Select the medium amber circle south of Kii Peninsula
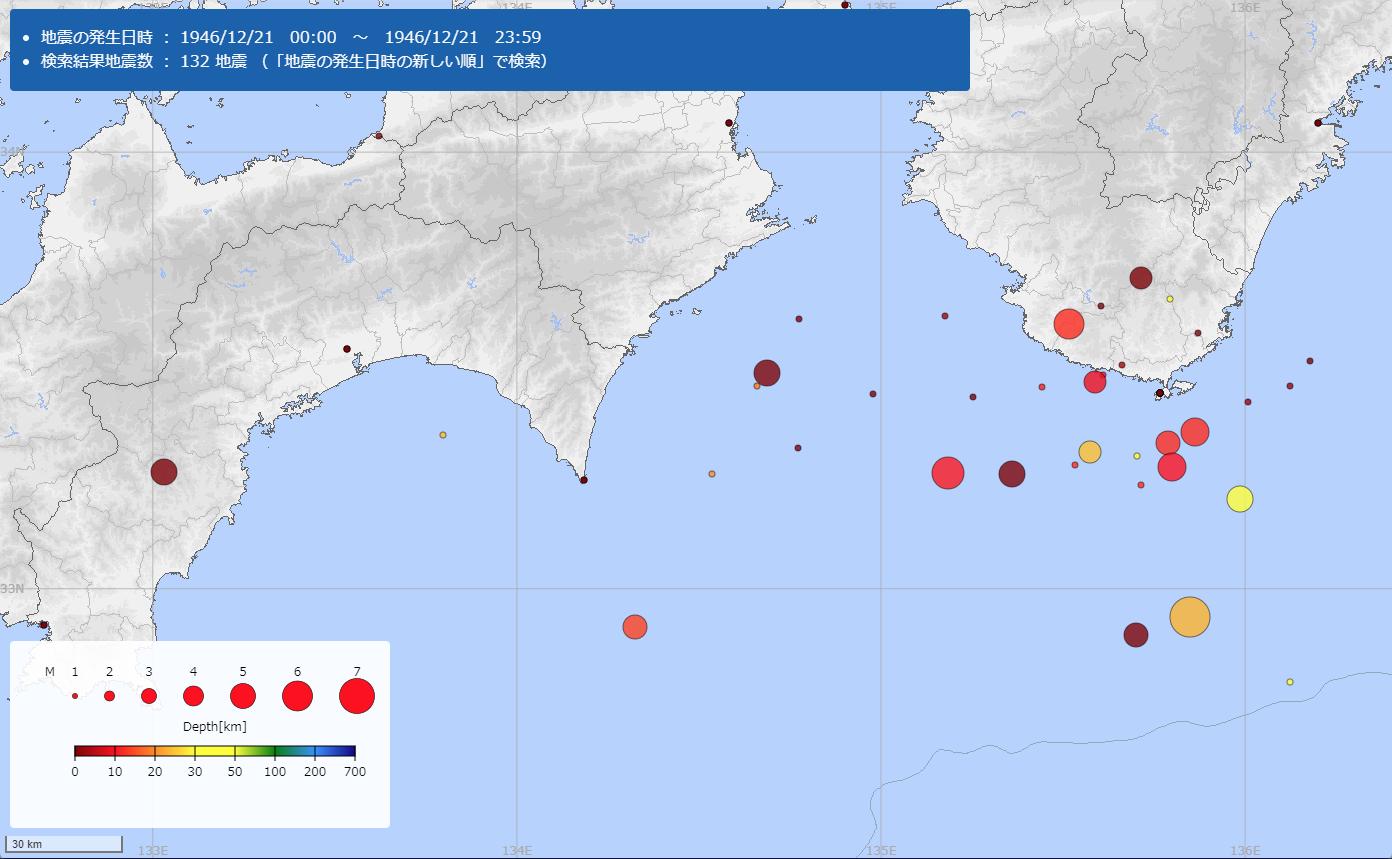Image resolution: width=1392 pixels, height=859 pixels. pos(1090,452)
